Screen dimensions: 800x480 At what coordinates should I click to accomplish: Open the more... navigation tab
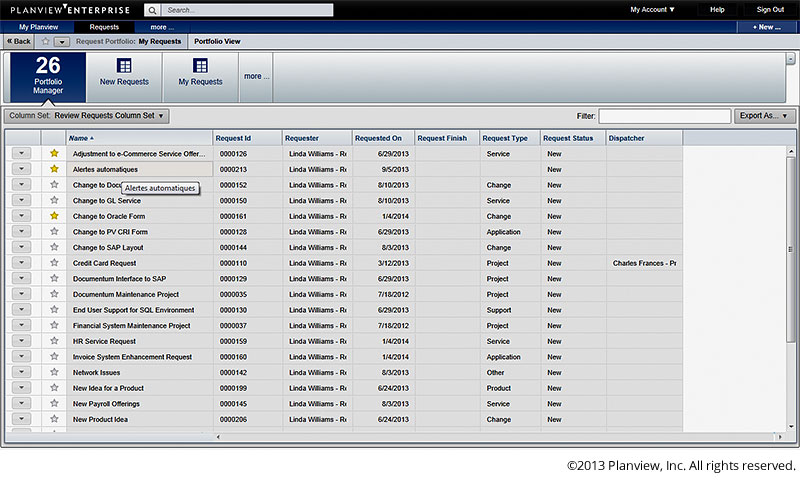[x=162, y=27]
